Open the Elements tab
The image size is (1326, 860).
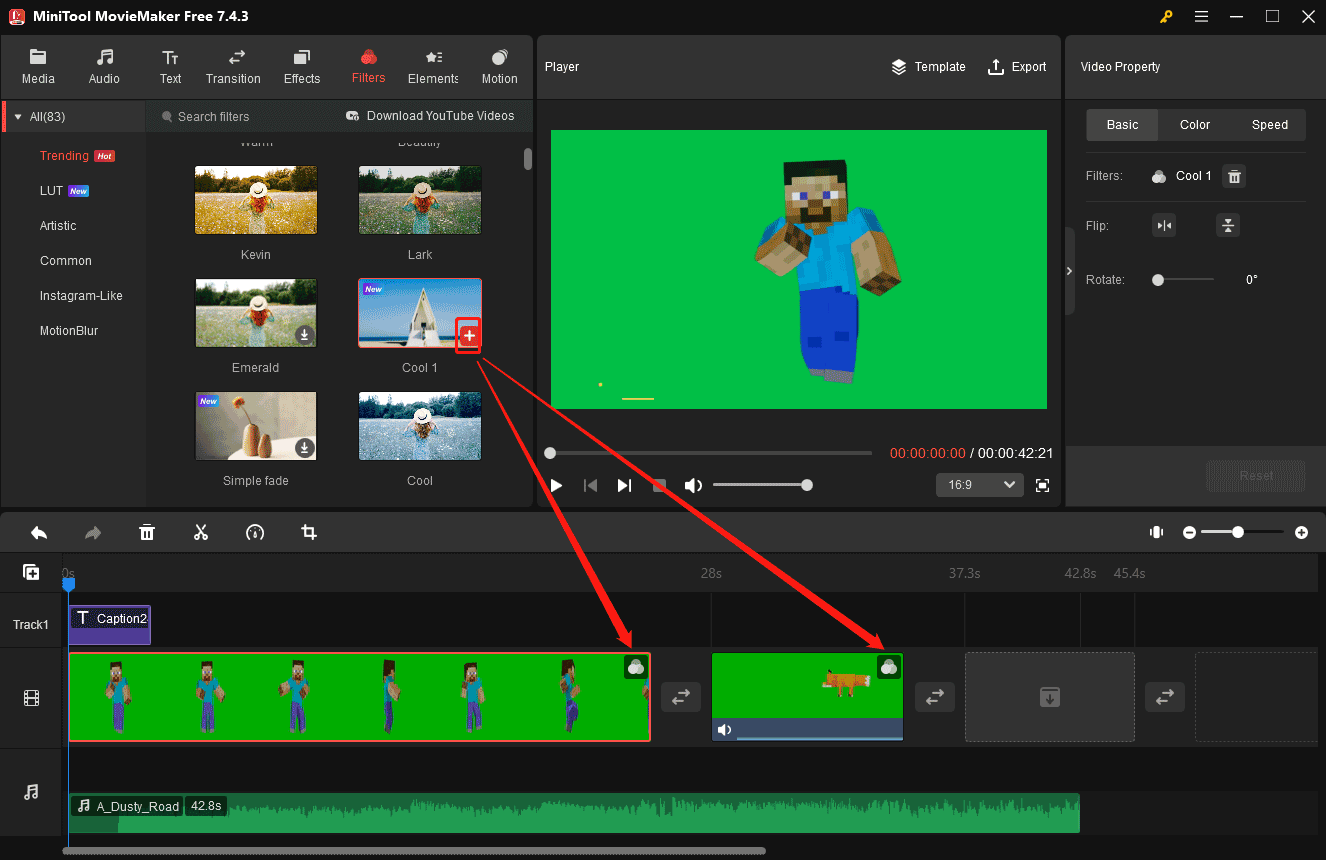coord(433,67)
